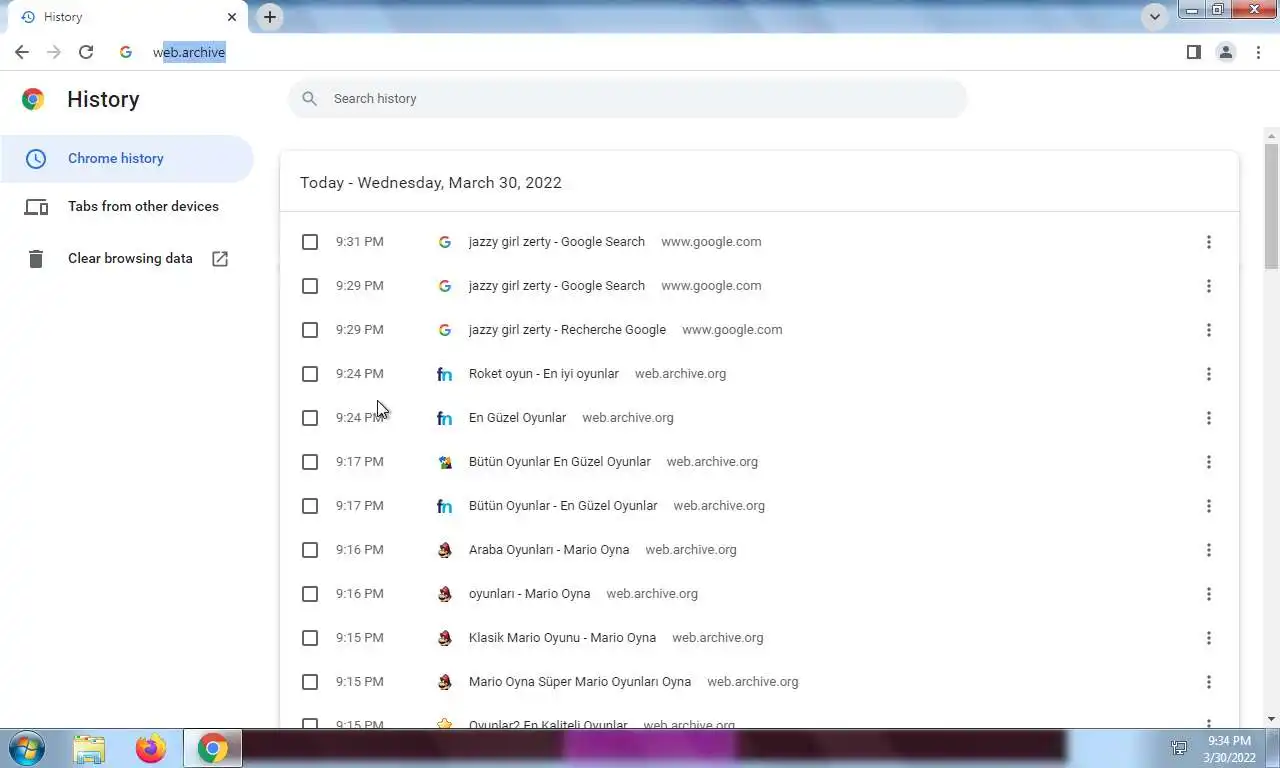This screenshot has width=1280, height=768.
Task: Check the box for oyunları - Mario Oyna
Action: (x=310, y=594)
